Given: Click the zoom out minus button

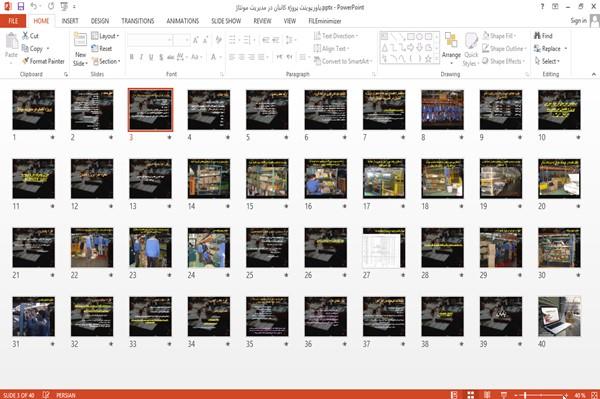Looking at the screenshot, I should tap(516, 395).
